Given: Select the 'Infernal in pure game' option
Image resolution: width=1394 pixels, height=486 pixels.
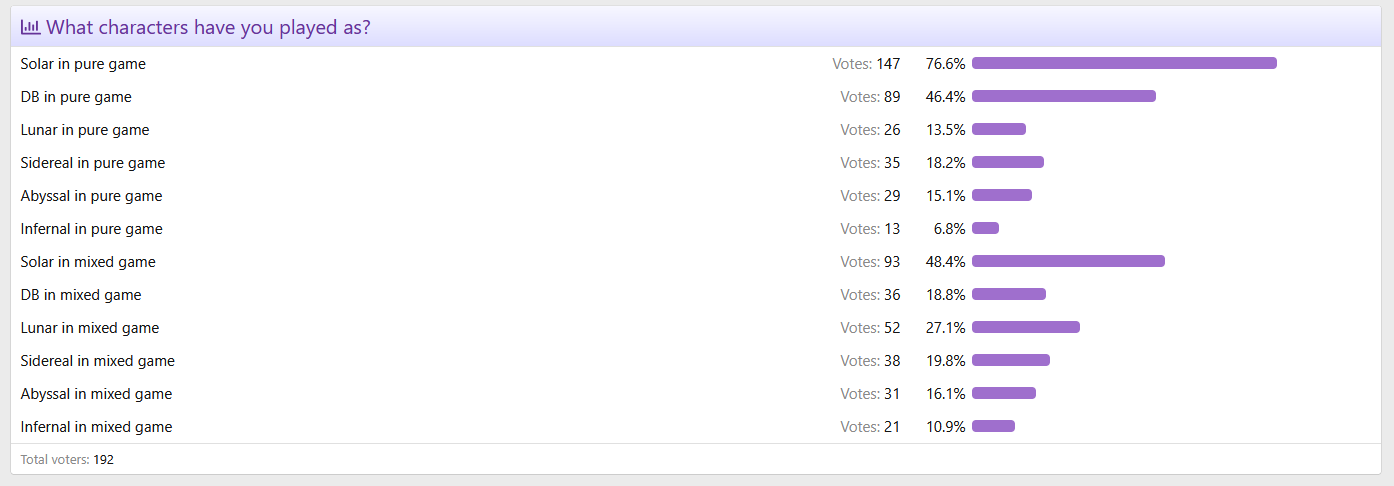Looking at the screenshot, I should (91, 229).
